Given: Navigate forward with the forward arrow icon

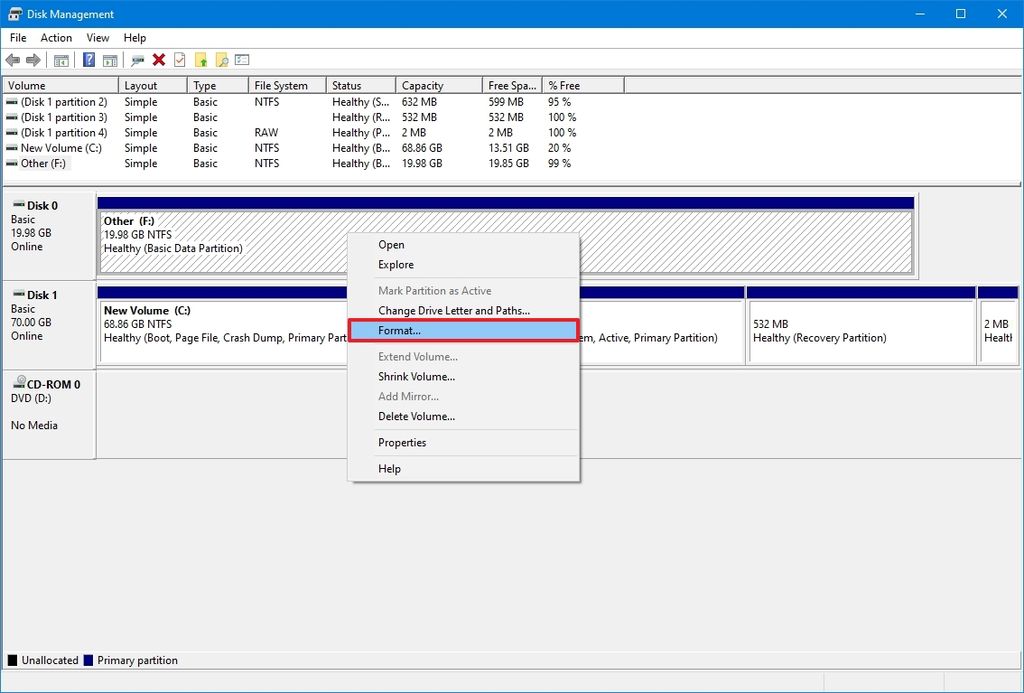Looking at the screenshot, I should pos(33,59).
